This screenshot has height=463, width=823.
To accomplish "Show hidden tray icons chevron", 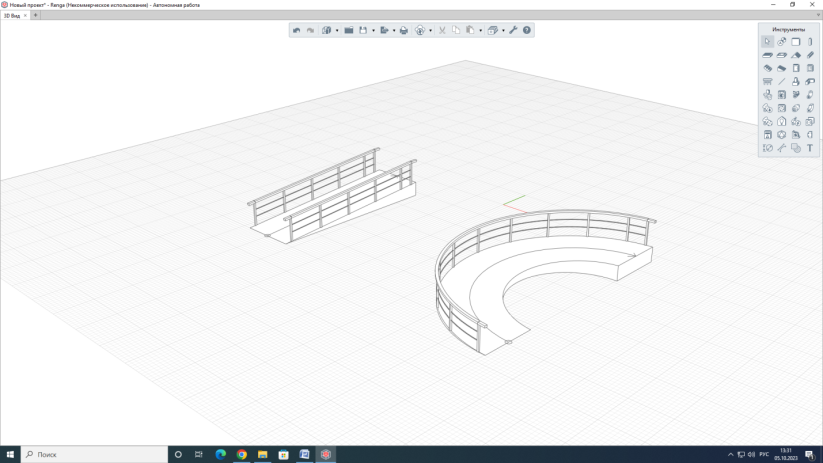I will pos(731,455).
